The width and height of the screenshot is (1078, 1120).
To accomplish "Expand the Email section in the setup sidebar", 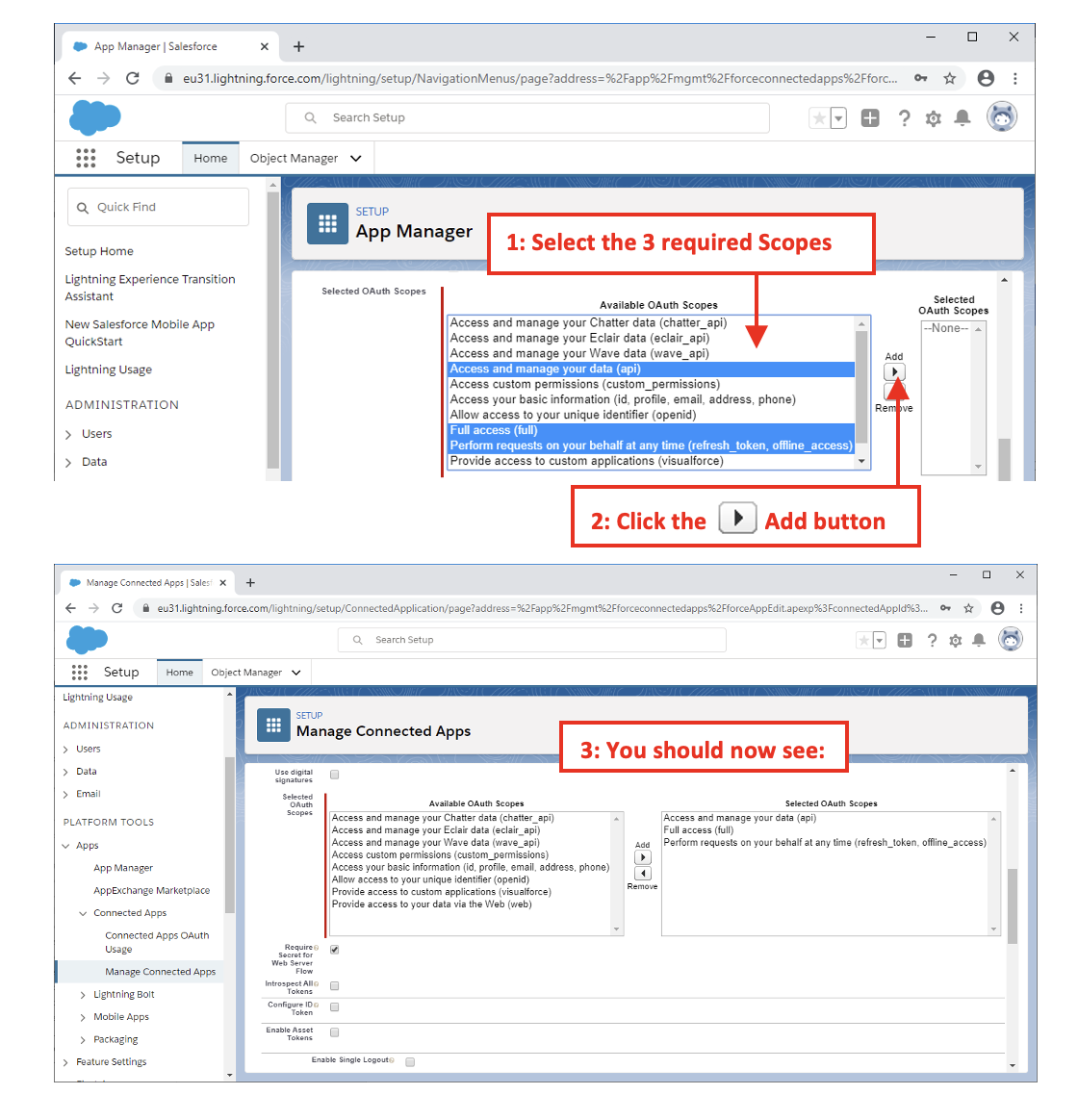I will [66, 795].
